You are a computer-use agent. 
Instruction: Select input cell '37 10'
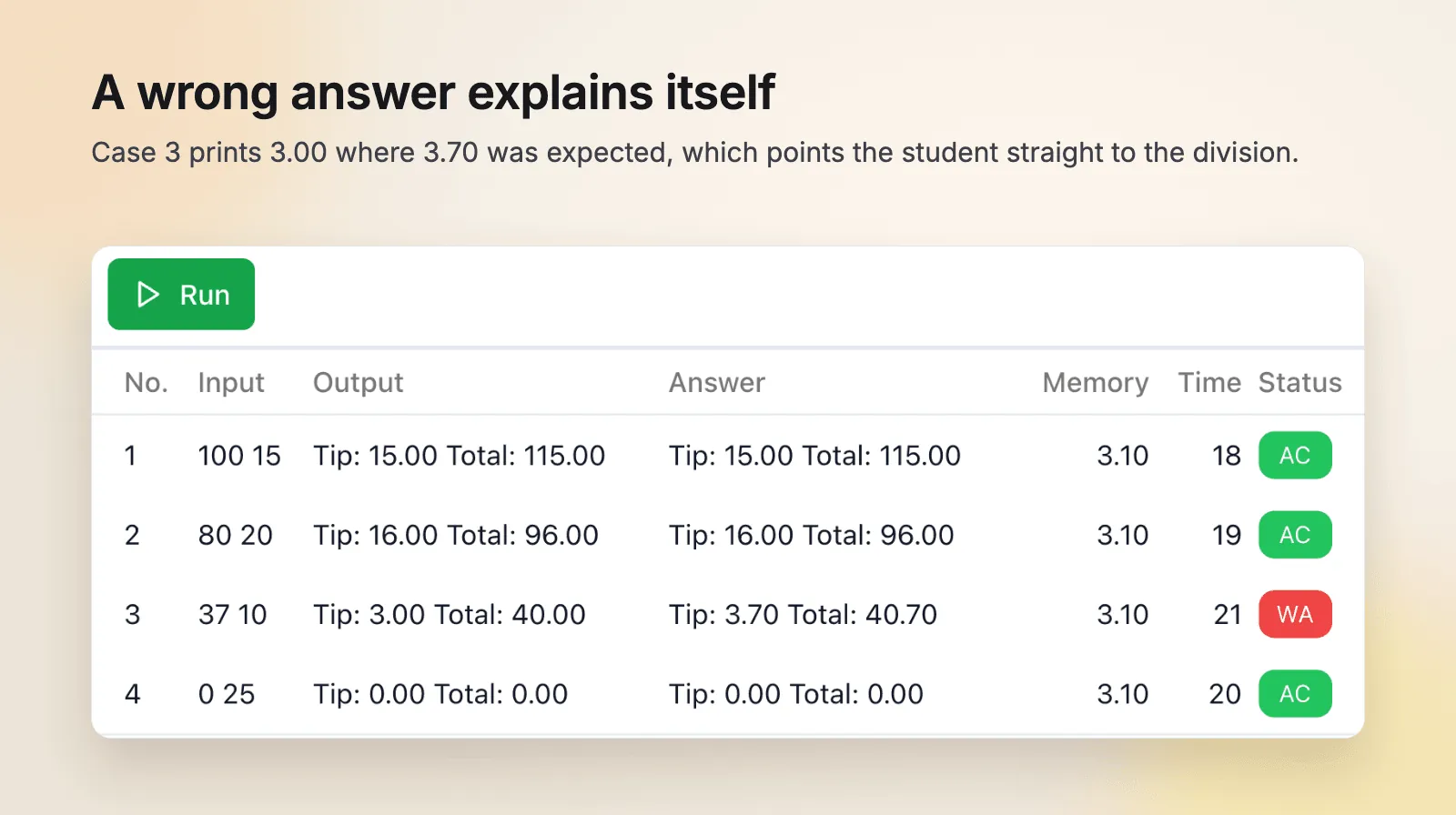(233, 614)
